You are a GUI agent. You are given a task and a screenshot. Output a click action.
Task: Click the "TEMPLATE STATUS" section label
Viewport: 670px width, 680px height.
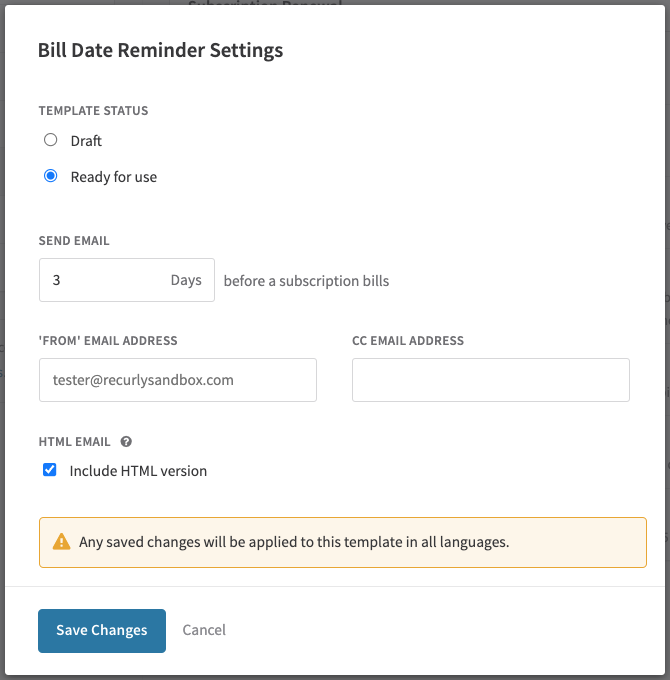tap(93, 111)
